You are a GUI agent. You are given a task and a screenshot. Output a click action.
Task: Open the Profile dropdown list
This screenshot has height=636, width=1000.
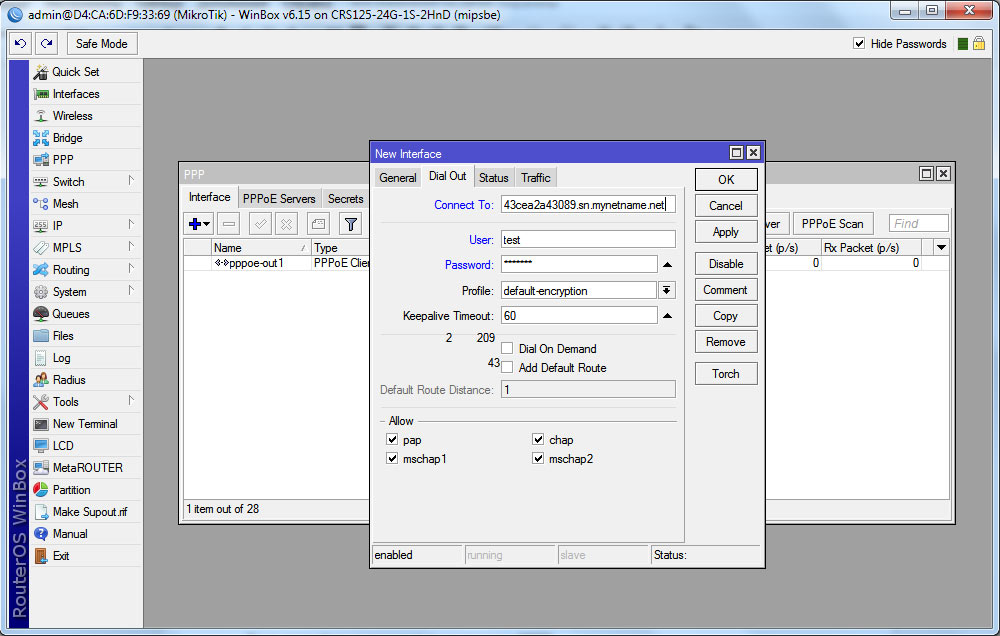667,291
